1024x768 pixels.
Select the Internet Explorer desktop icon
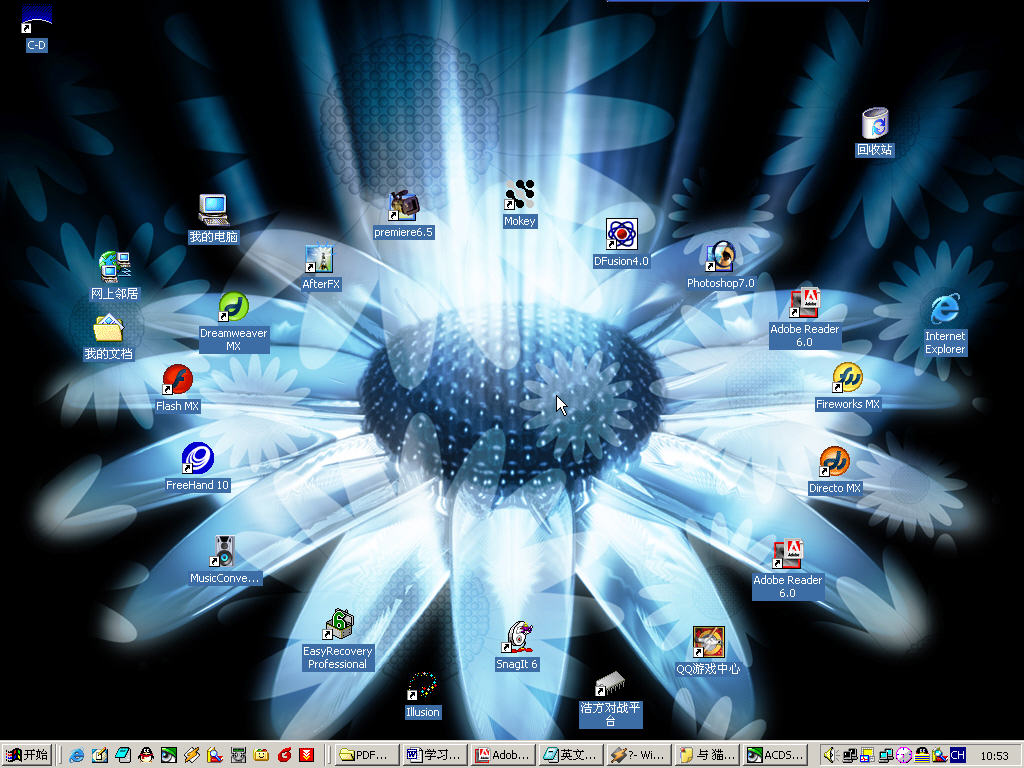[x=945, y=324]
